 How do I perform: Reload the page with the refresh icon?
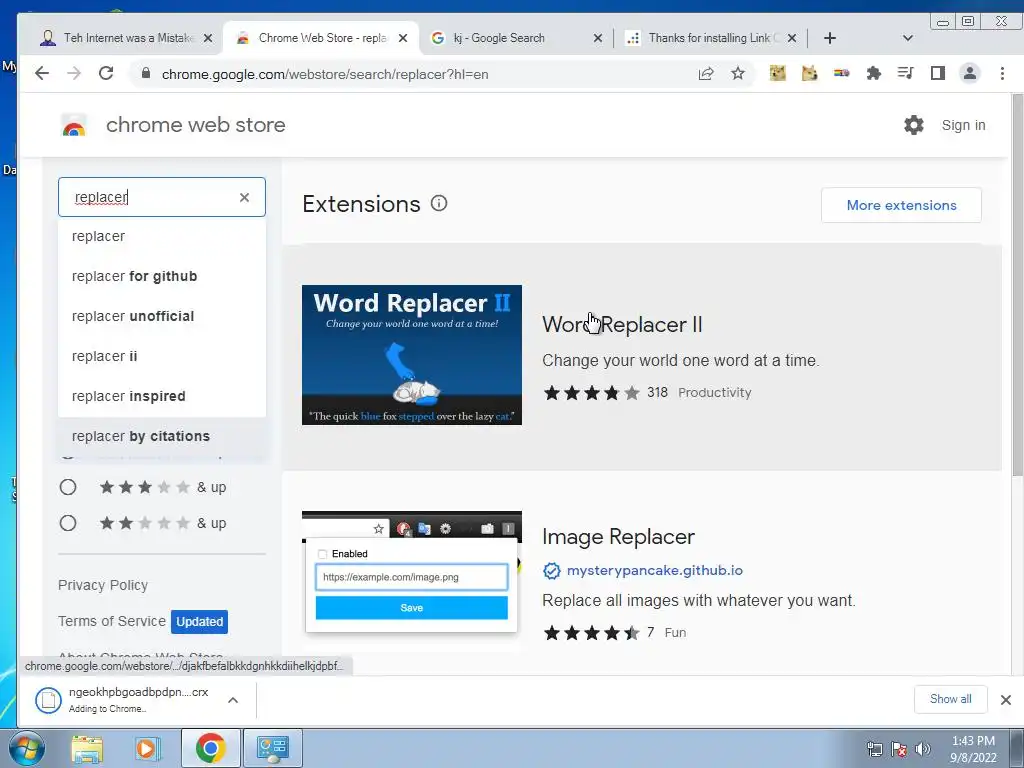point(106,74)
